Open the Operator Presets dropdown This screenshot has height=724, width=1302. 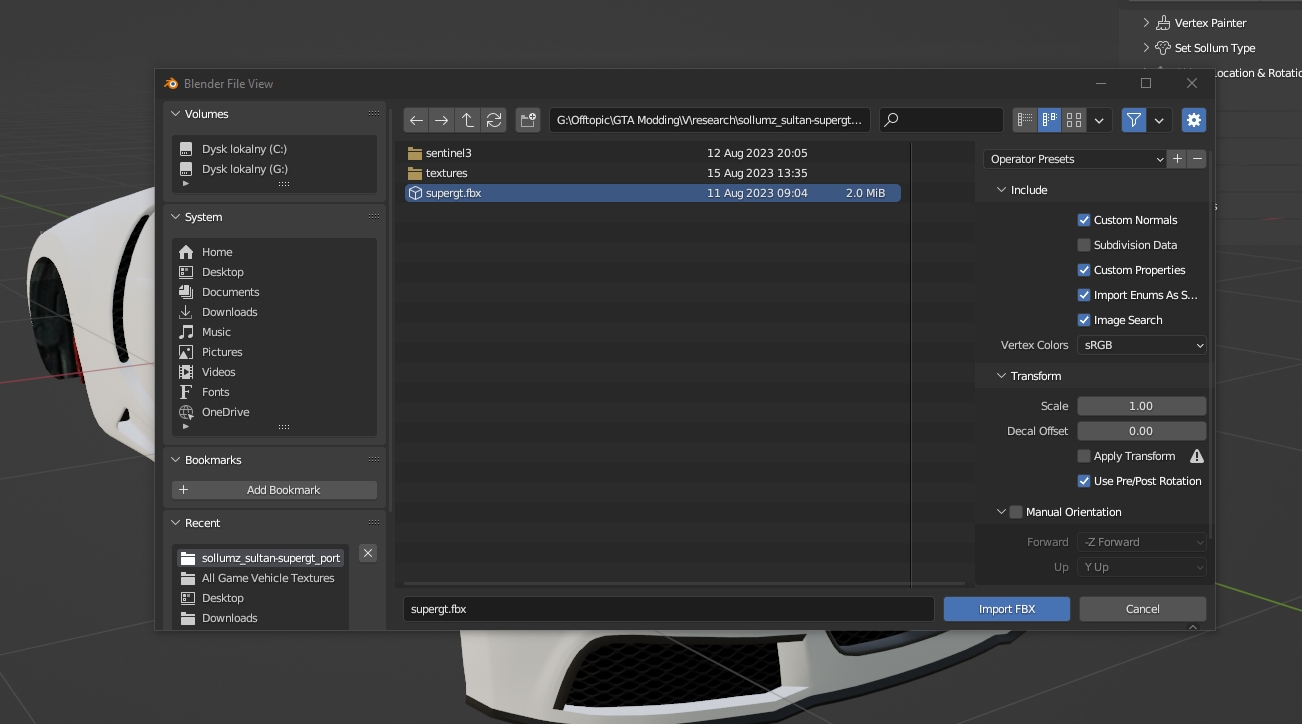pos(1074,159)
